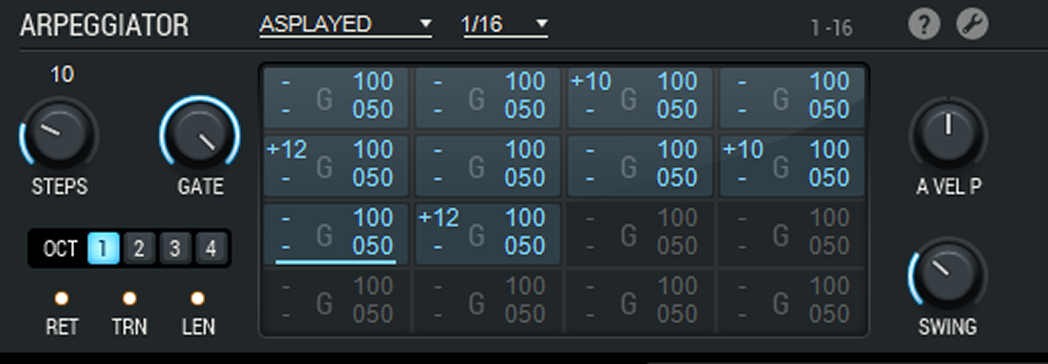Screen dimensions: 1048x364
Task: Click velocity 100 in step 7
Action: point(677,150)
